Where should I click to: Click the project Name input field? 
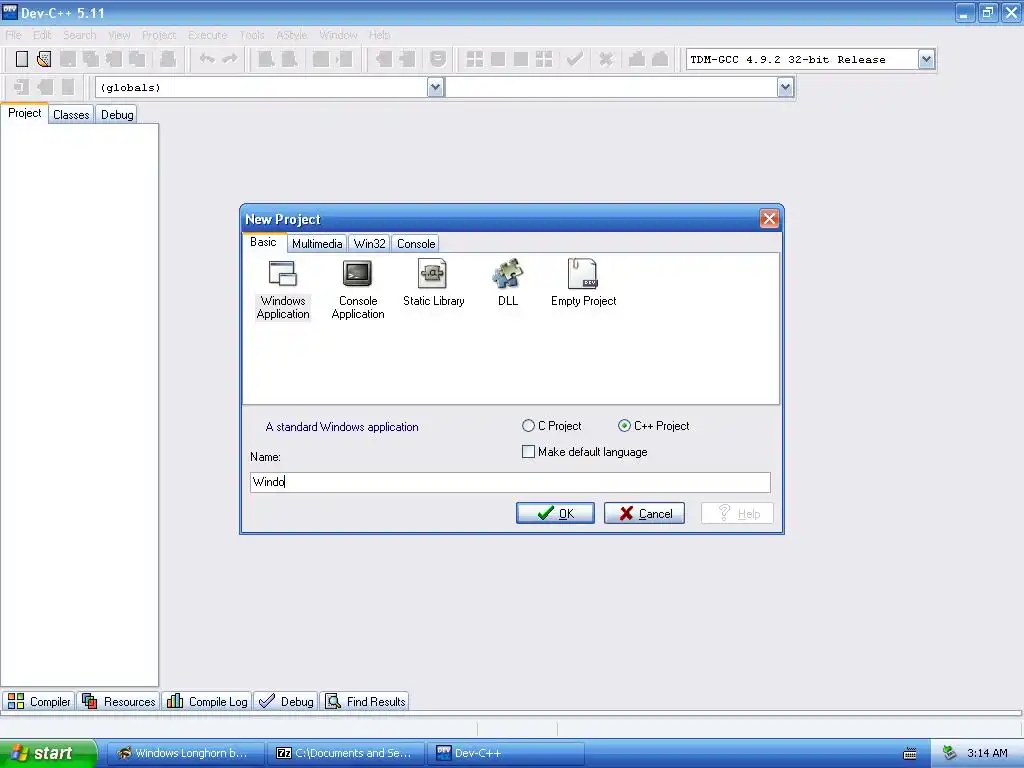pyautogui.click(x=510, y=482)
